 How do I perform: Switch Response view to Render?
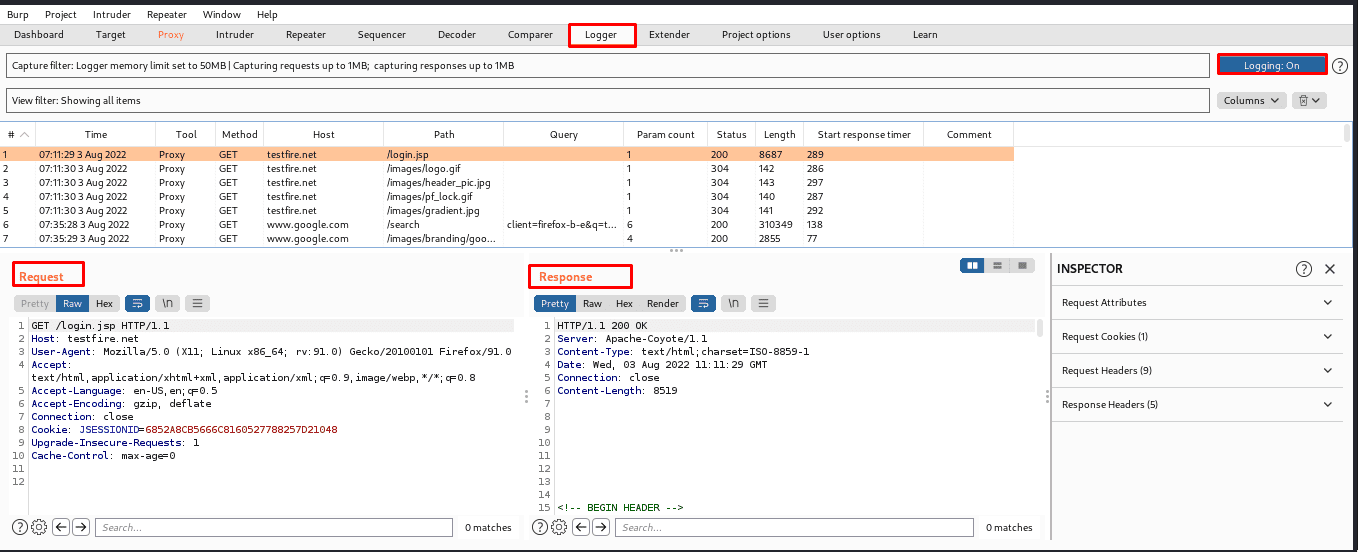point(663,303)
